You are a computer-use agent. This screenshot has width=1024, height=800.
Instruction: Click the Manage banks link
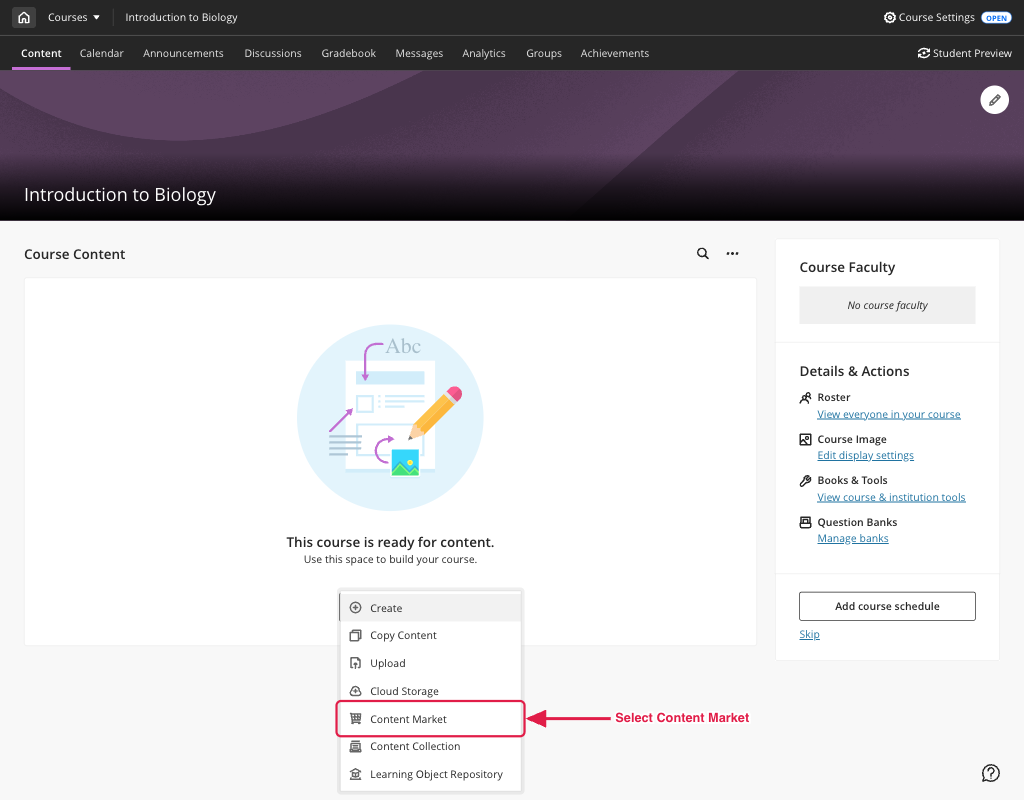[852, 538]
